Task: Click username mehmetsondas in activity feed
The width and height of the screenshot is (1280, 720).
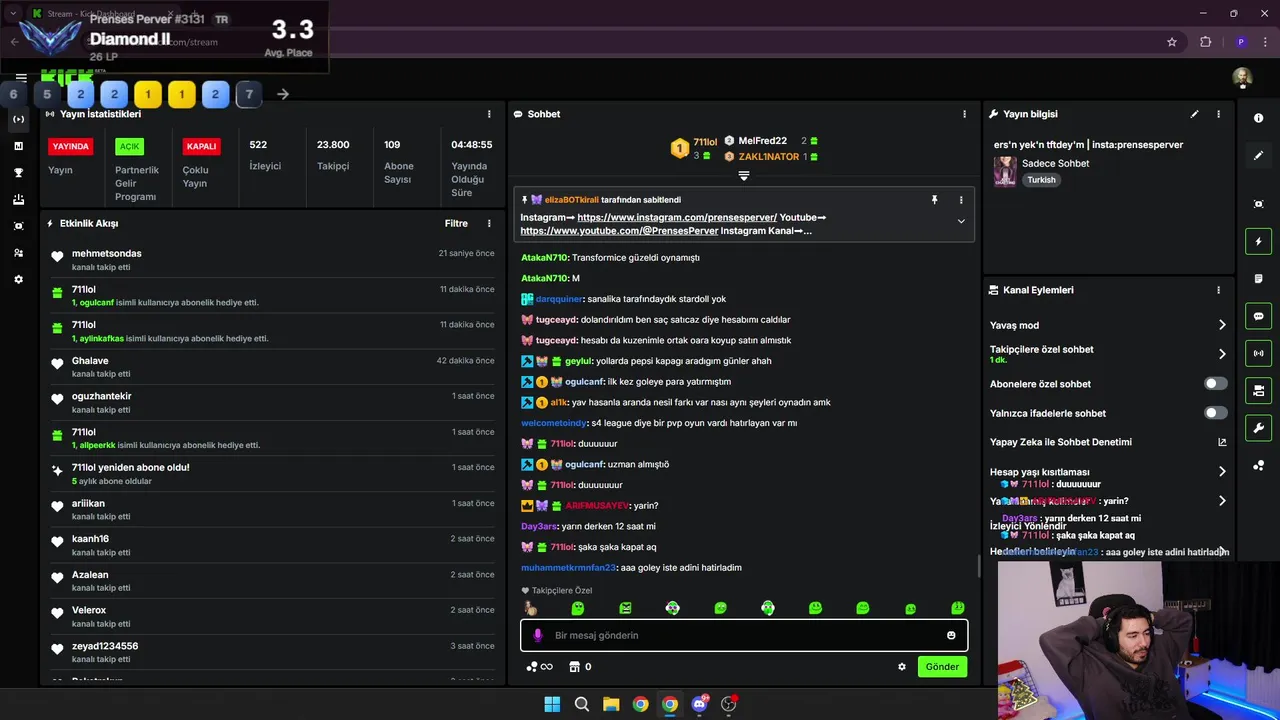Action: pyautogui.click(x=106, y=254)
